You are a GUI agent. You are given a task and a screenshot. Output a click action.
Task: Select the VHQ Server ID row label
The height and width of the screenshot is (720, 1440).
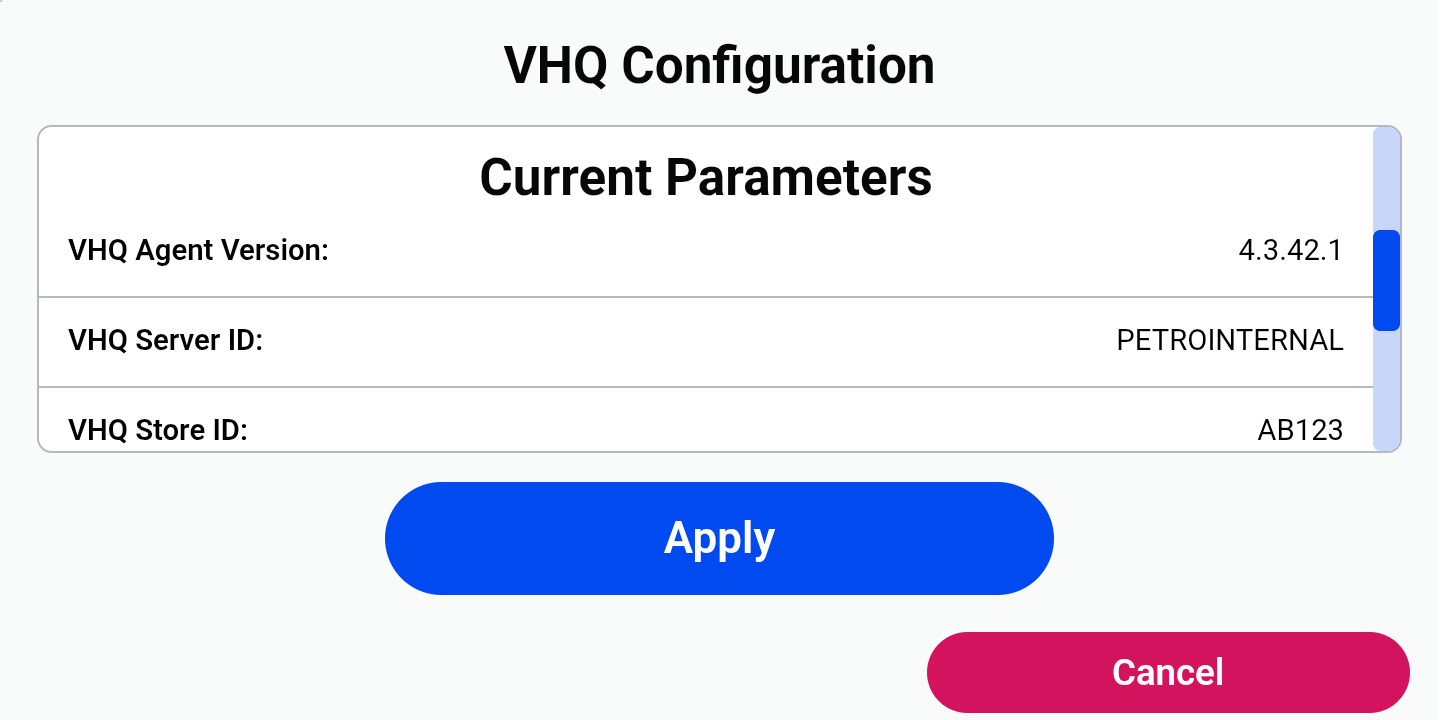[x=165, y=341]
